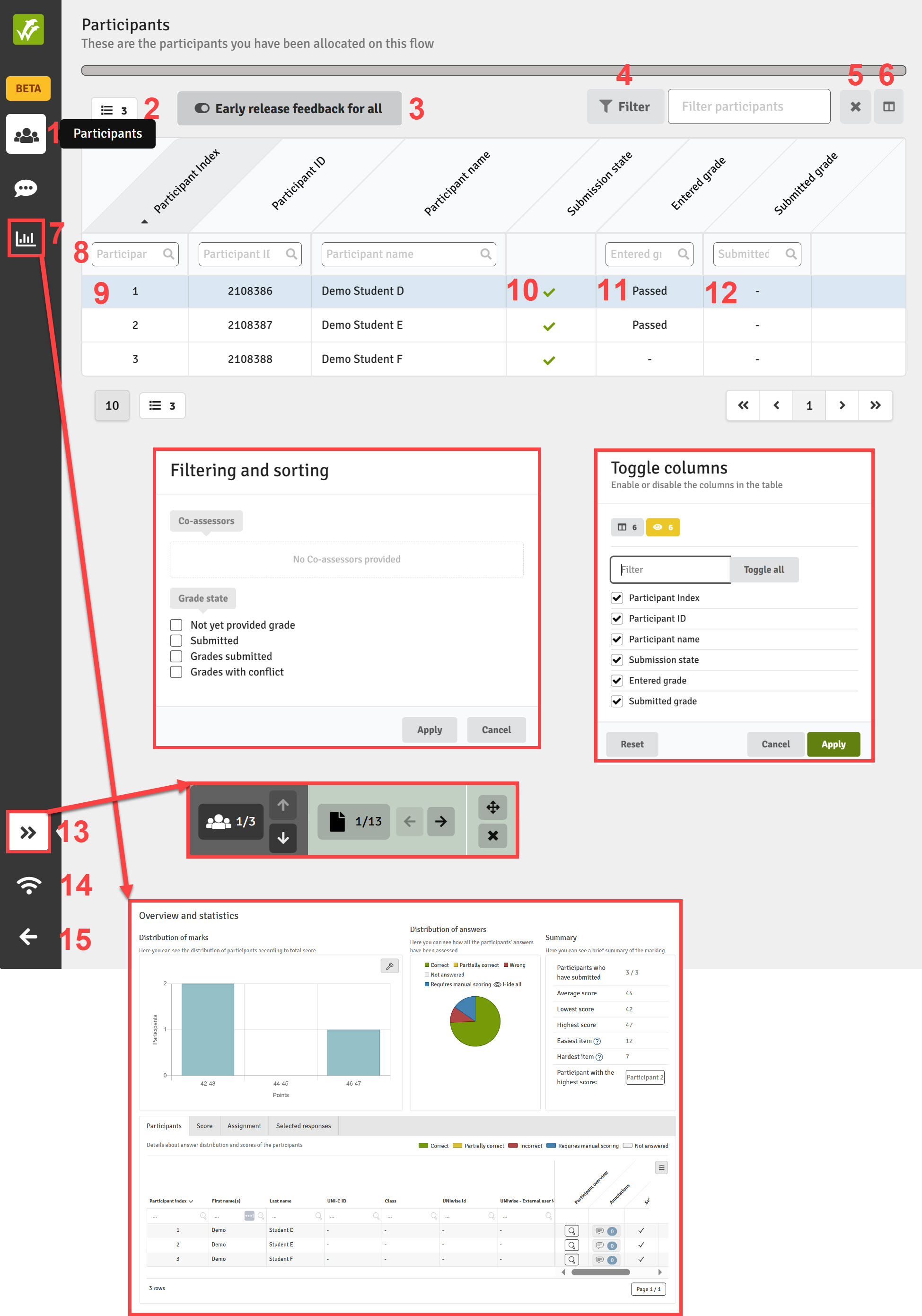Open the Participants sidebar icon
922x1316 pixels.
coord(26,134)
